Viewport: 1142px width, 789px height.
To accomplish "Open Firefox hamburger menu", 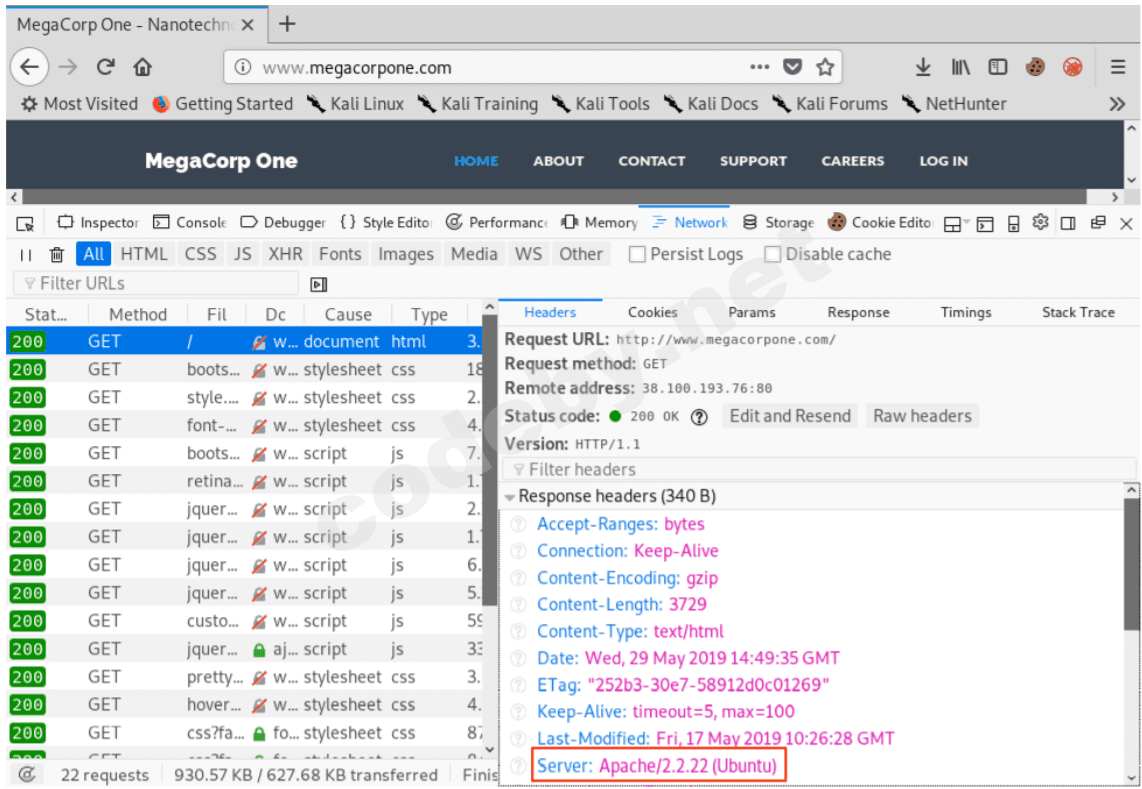I will tap(1118, 67).
